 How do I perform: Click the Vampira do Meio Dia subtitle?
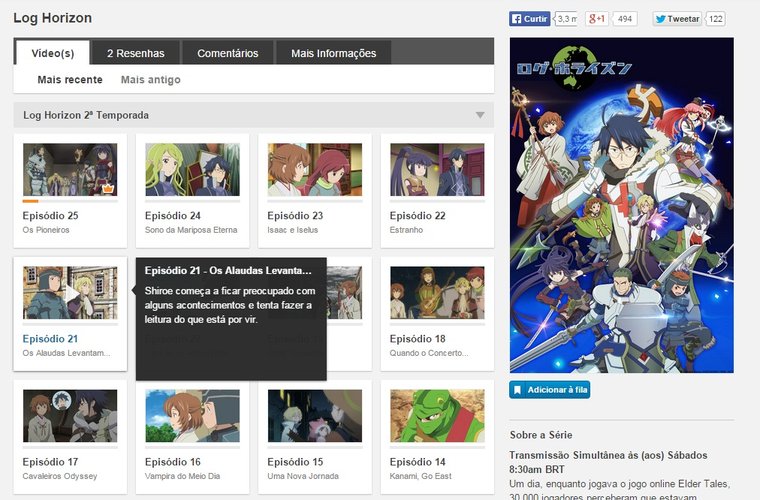tap(182, 476)
